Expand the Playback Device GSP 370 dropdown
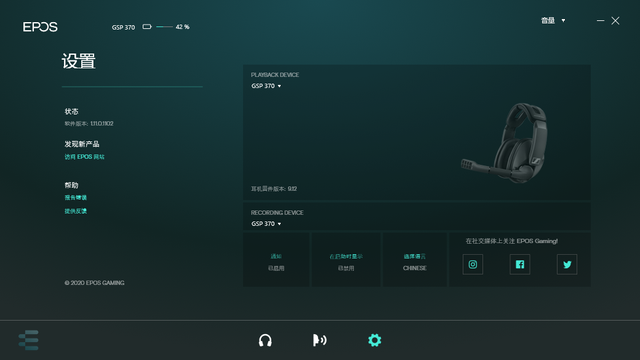The image size is (640, 360). [x=266, y=86]
